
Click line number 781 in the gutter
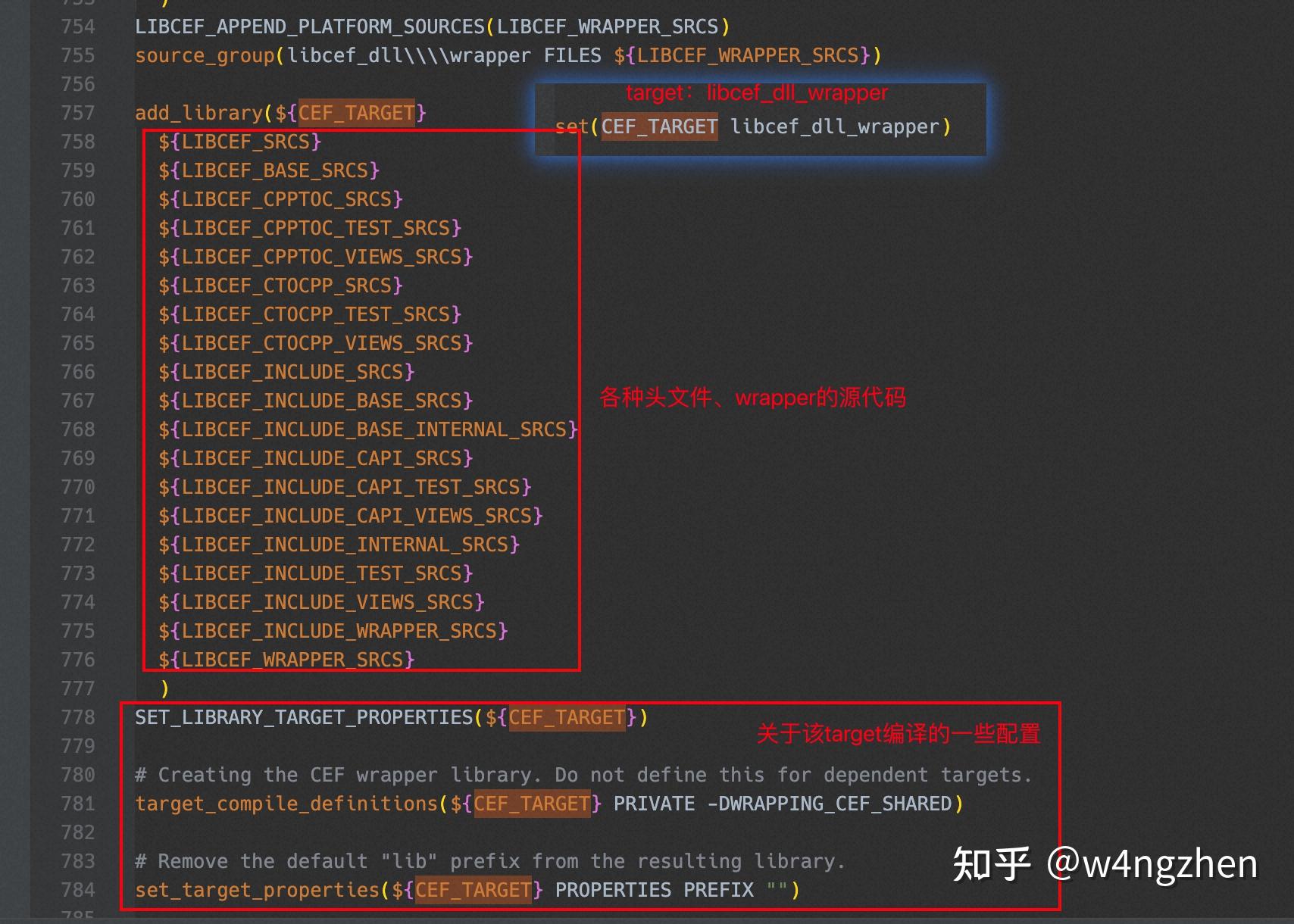pyautogui.click(x=76, y=804)
